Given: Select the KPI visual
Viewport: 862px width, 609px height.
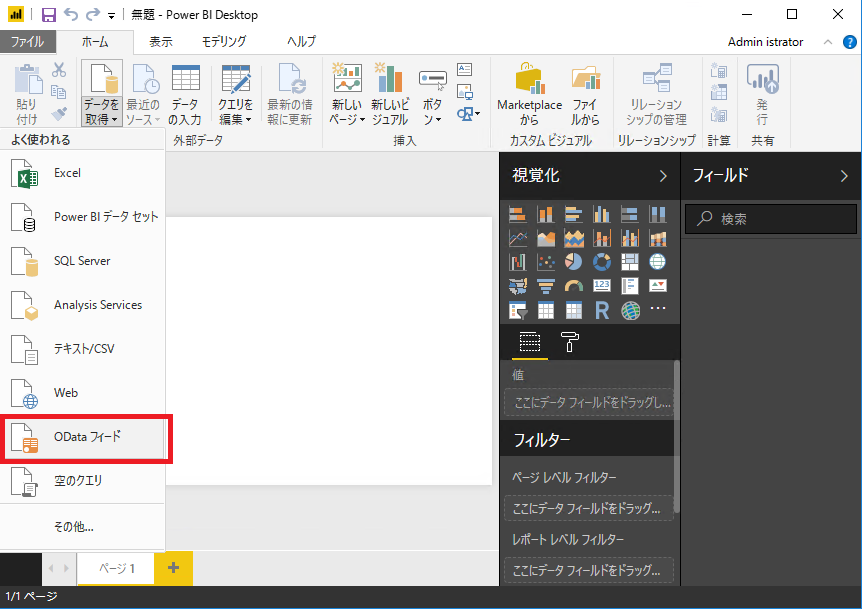Looking at the screenshot, I should click(x=658, y=285).
